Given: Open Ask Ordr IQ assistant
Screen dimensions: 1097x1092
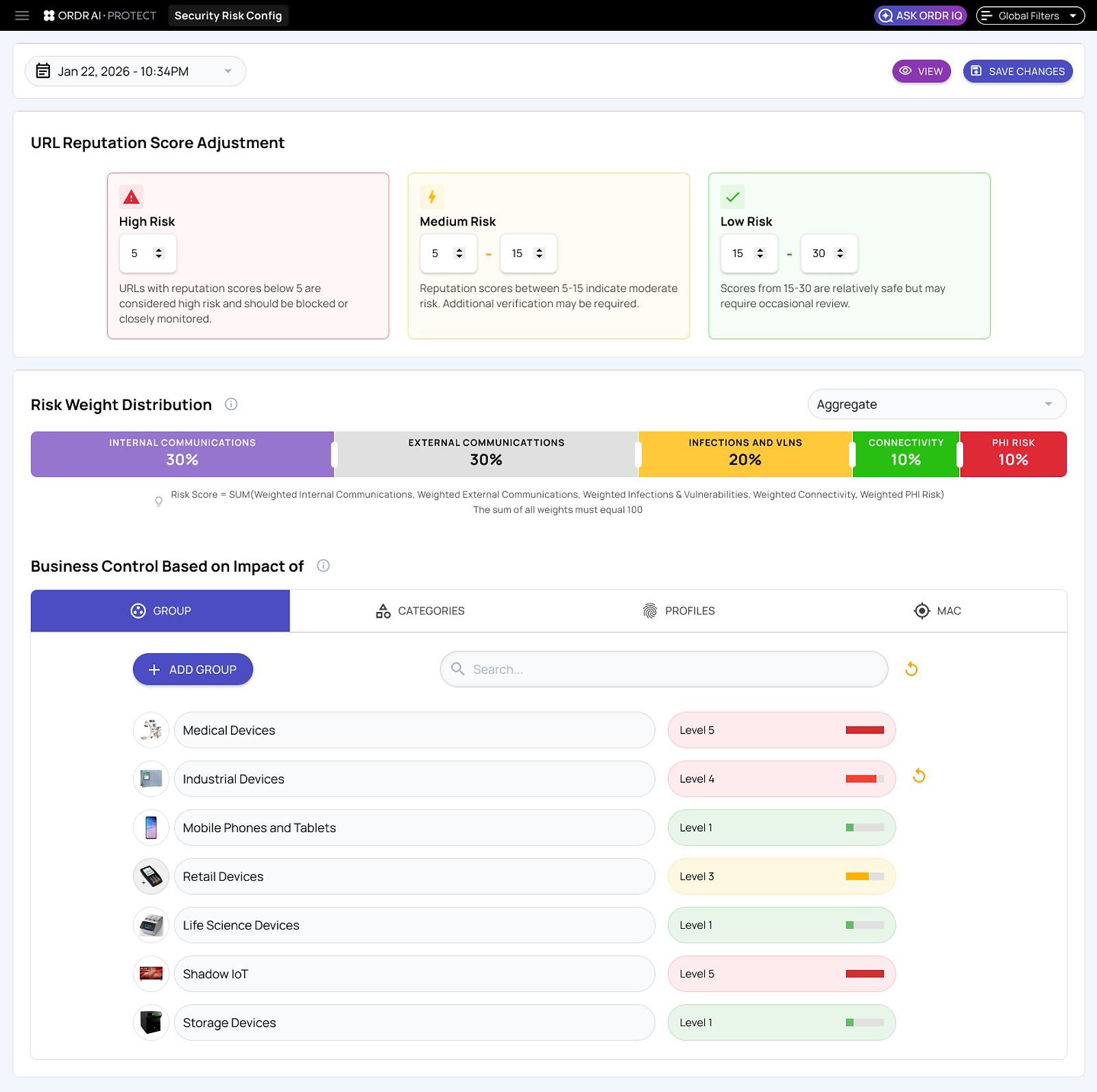Looking at the screenshot, I should click(x=920, y=15).
